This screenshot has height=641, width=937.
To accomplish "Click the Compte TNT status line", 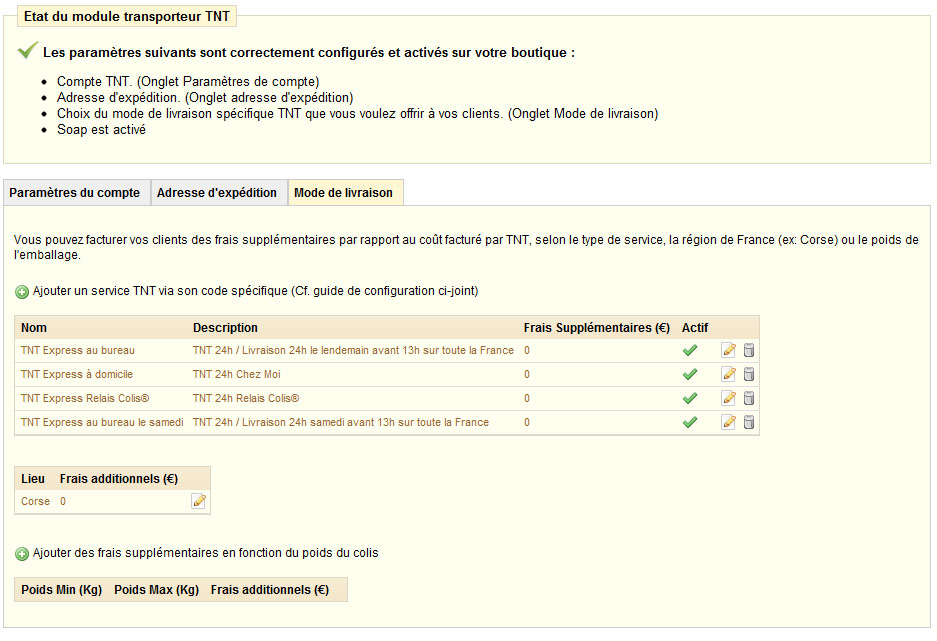I will [188, 81].
